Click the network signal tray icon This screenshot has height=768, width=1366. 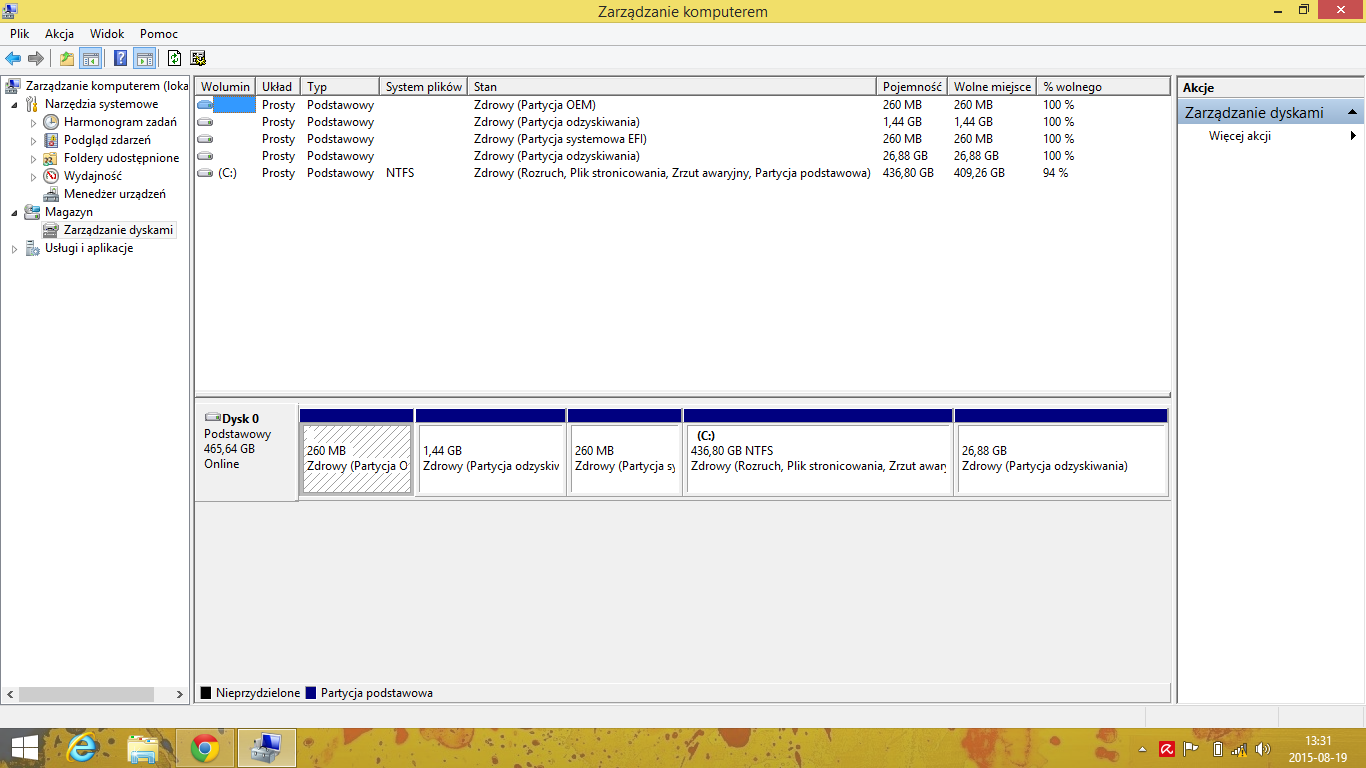[1239, 748]
